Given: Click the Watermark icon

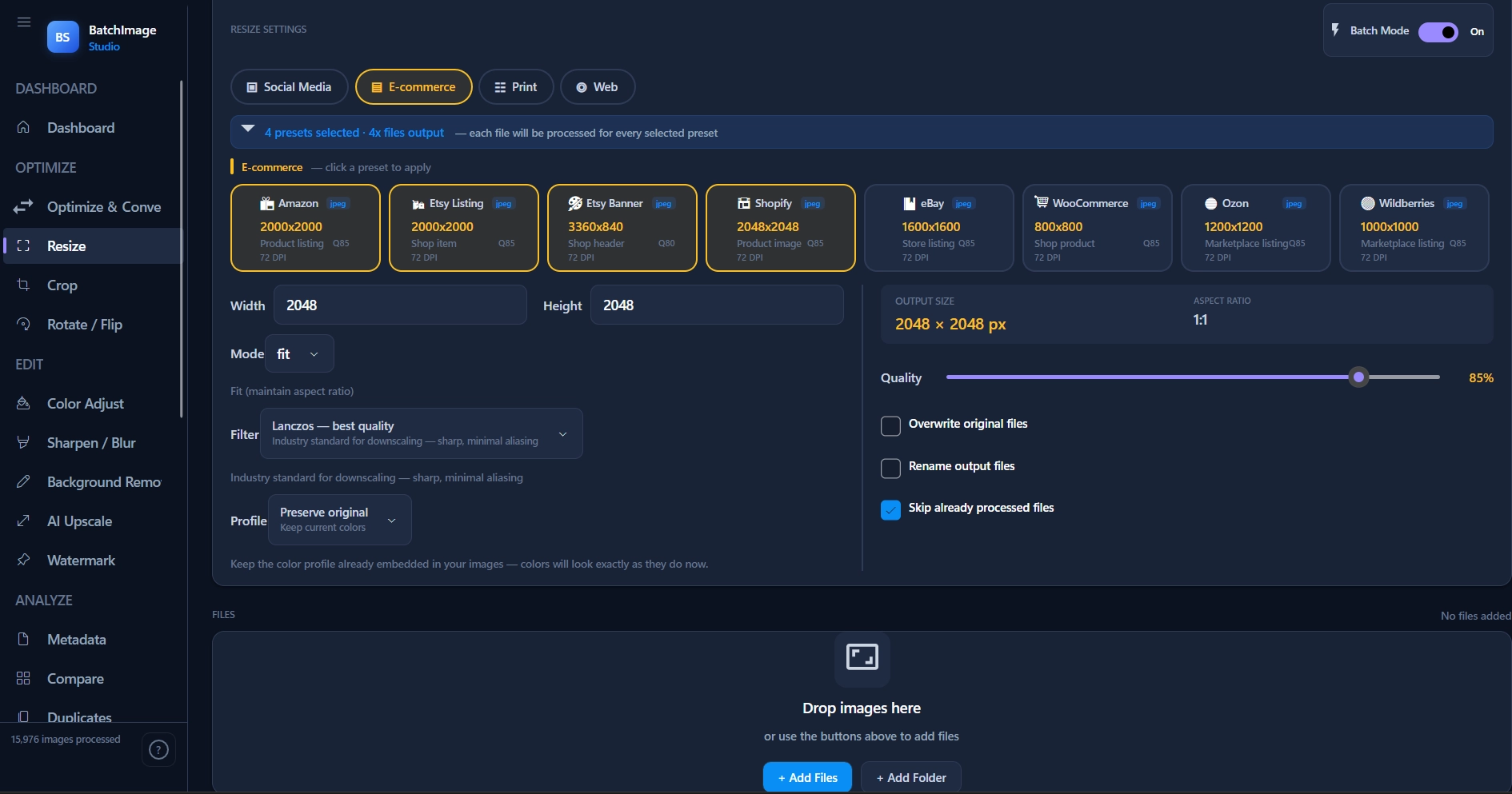Looking at the screenshot, I should click(23, 560).
